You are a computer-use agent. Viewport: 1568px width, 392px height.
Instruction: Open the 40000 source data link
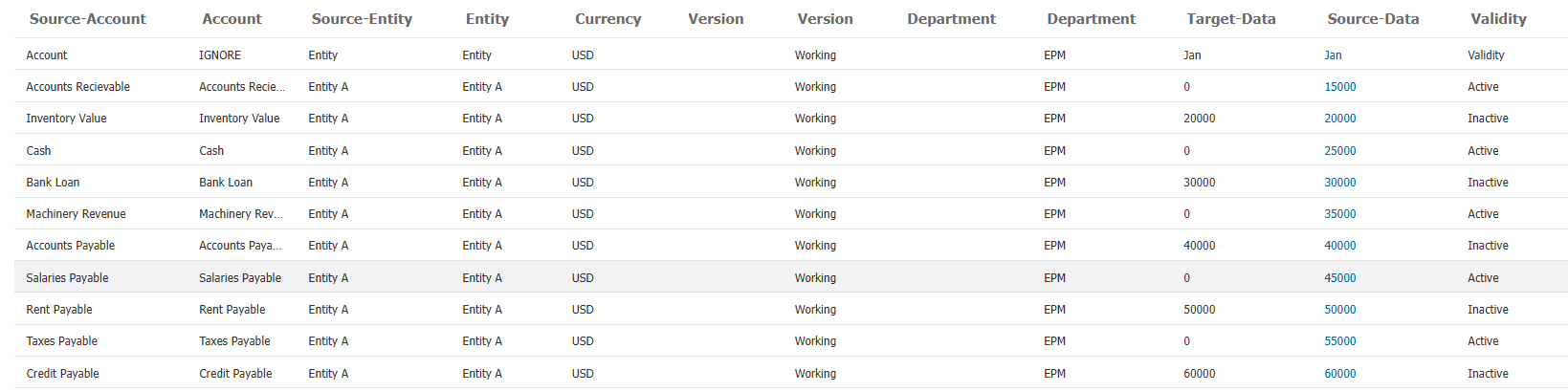tap(1339, 246)
